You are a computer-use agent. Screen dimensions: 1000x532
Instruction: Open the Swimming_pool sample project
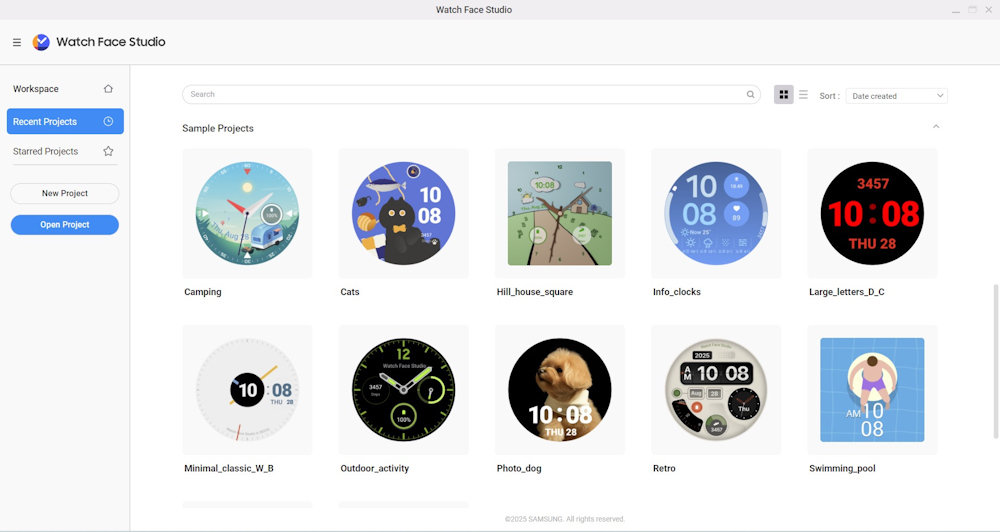coord(872,390)
